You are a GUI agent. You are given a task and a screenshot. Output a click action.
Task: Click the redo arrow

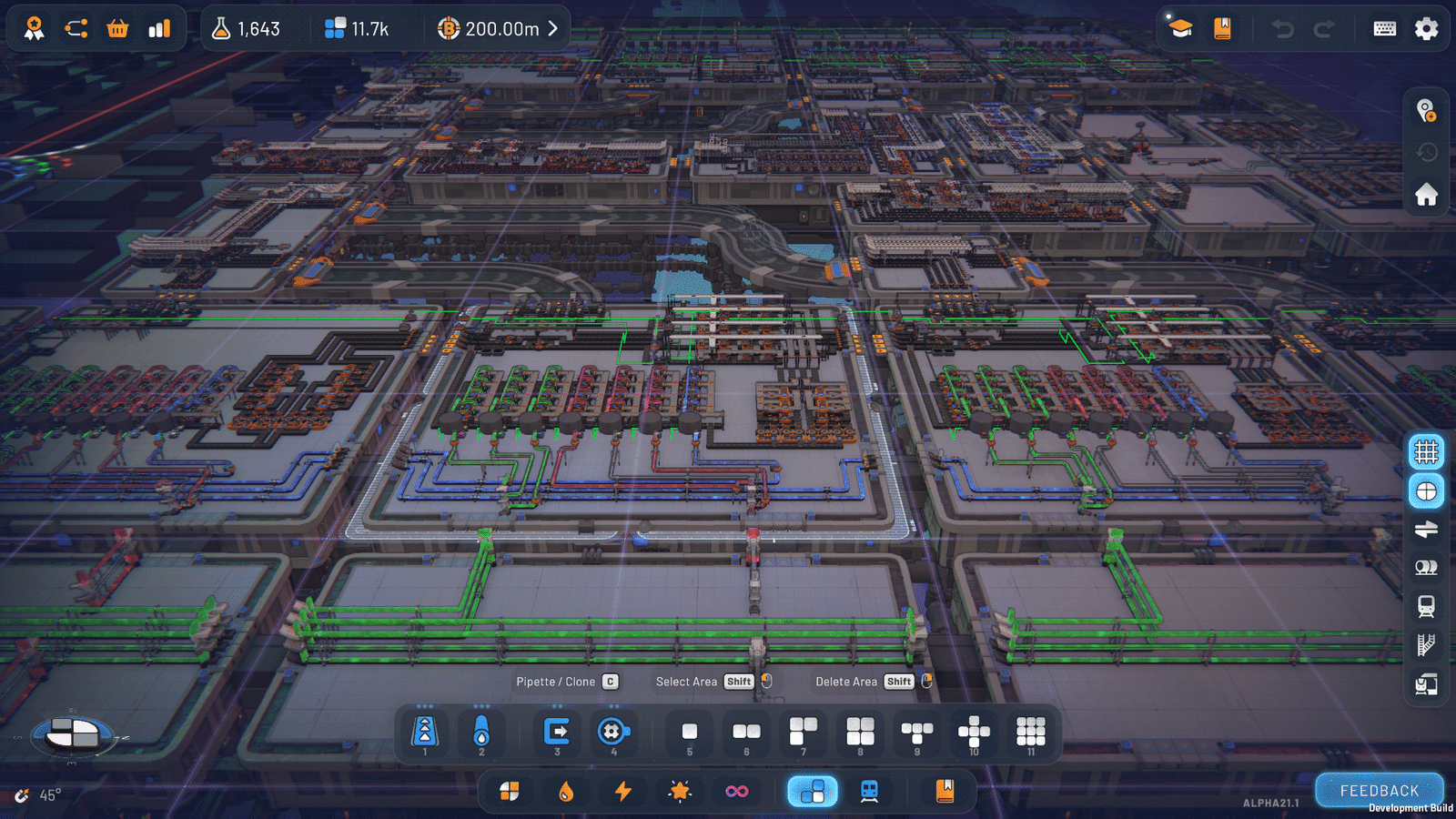point(1323,29)
